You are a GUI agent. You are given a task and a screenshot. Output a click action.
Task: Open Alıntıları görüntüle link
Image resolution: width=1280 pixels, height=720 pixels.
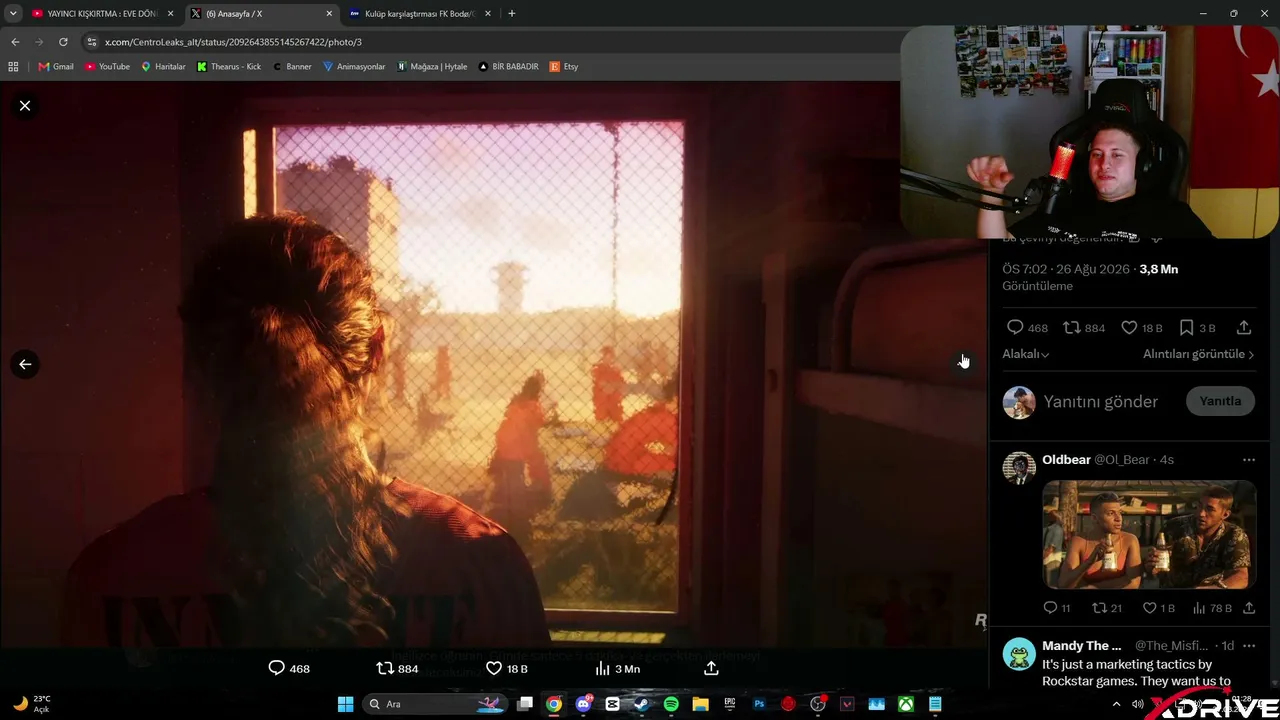[1198, 354]
